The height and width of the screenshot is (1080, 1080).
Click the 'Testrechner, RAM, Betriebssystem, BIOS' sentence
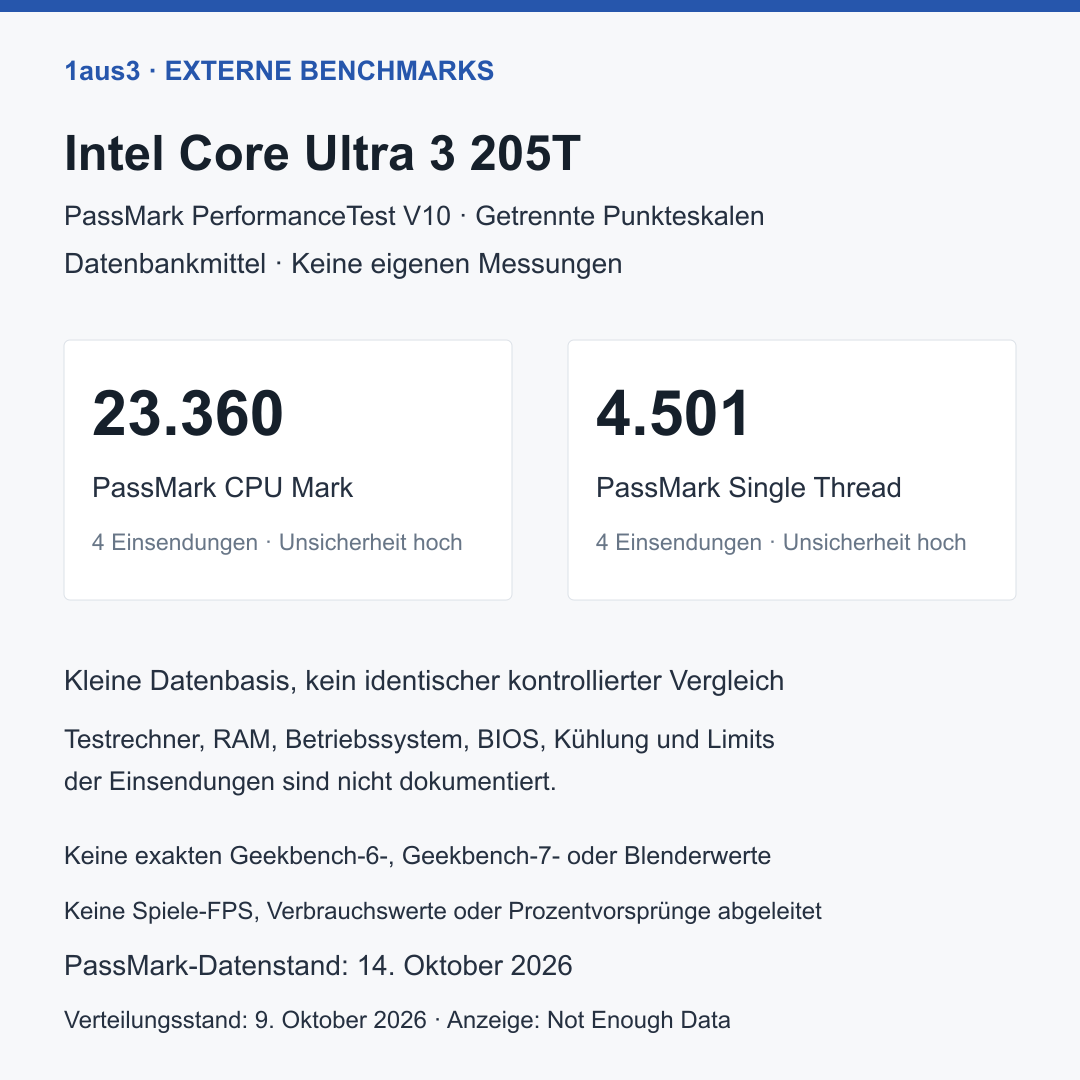pos(419,739)
